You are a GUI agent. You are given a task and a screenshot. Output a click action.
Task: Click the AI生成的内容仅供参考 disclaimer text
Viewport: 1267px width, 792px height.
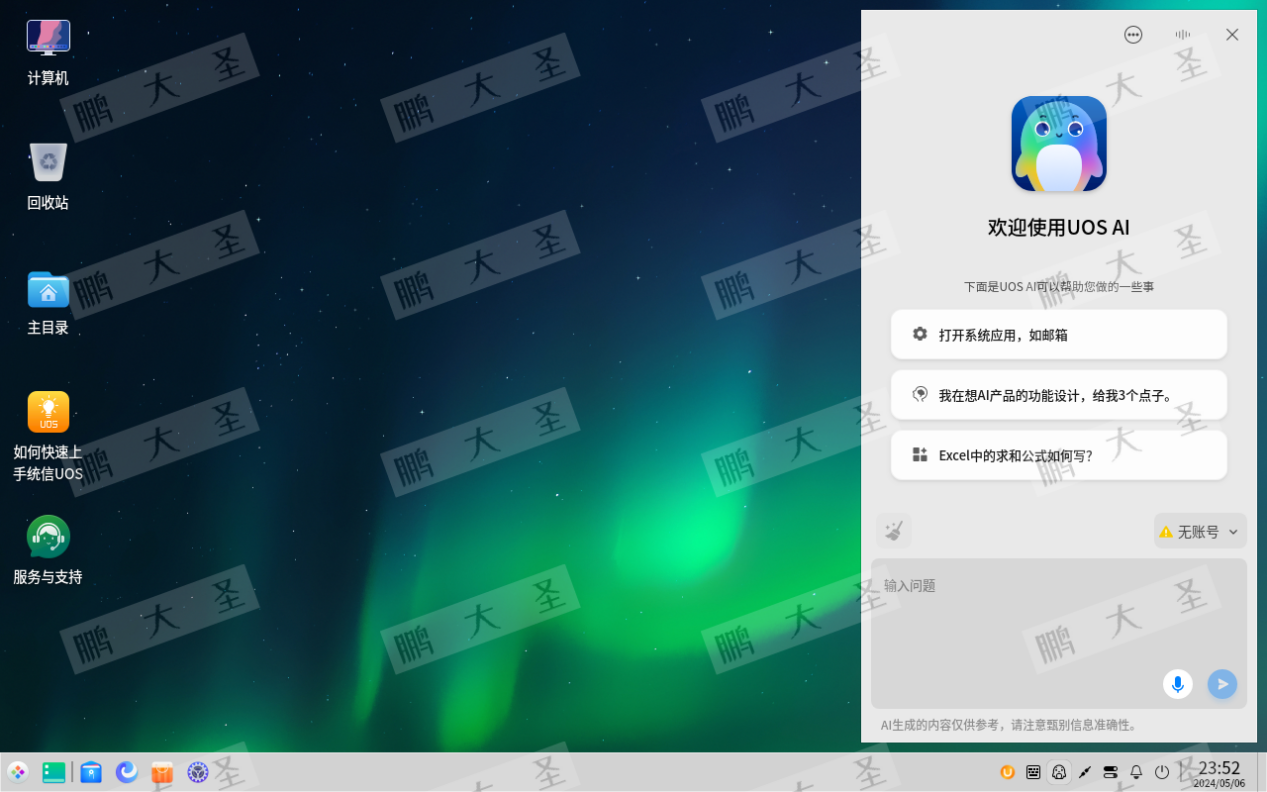[1011, 725]
